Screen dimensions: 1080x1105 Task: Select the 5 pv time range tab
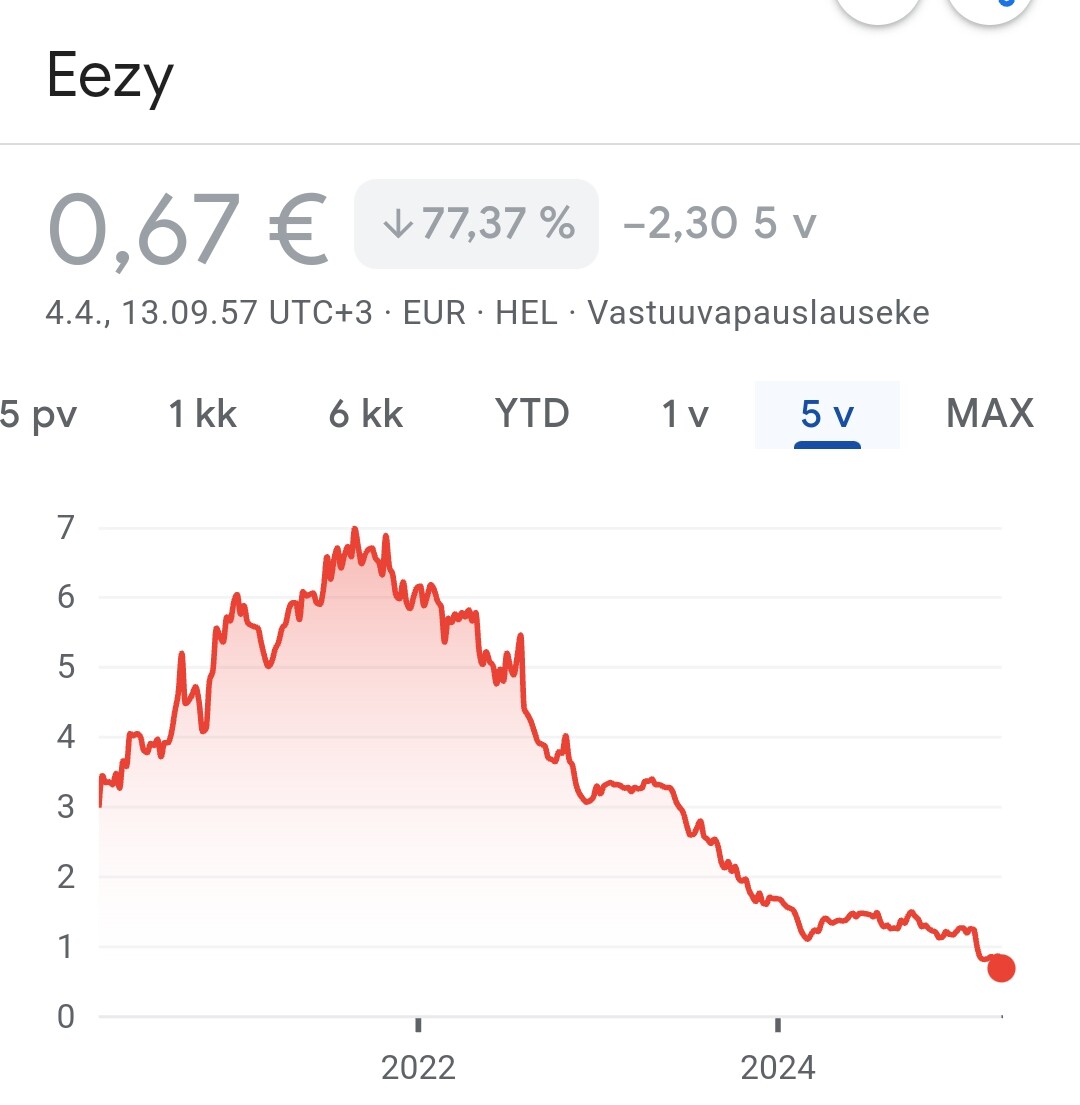39,414
